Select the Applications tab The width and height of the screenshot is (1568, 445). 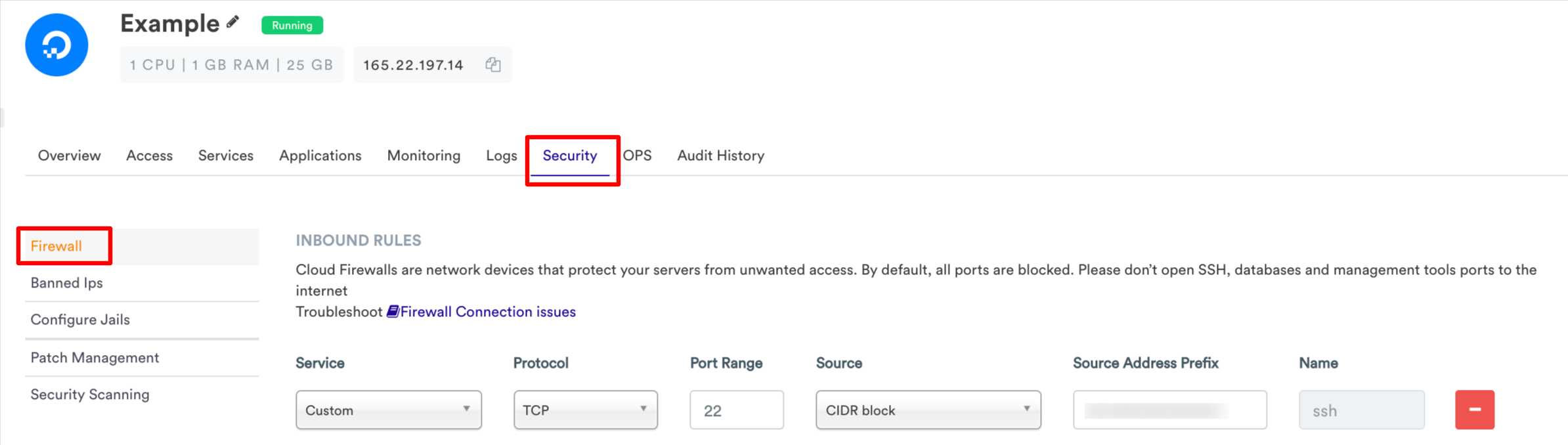click(x=320, y=156)
